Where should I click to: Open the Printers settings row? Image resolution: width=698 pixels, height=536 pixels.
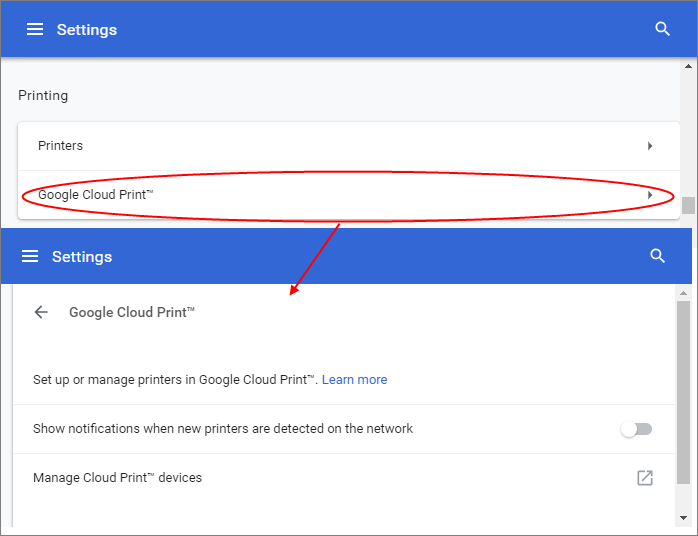(x=349, y=146)
